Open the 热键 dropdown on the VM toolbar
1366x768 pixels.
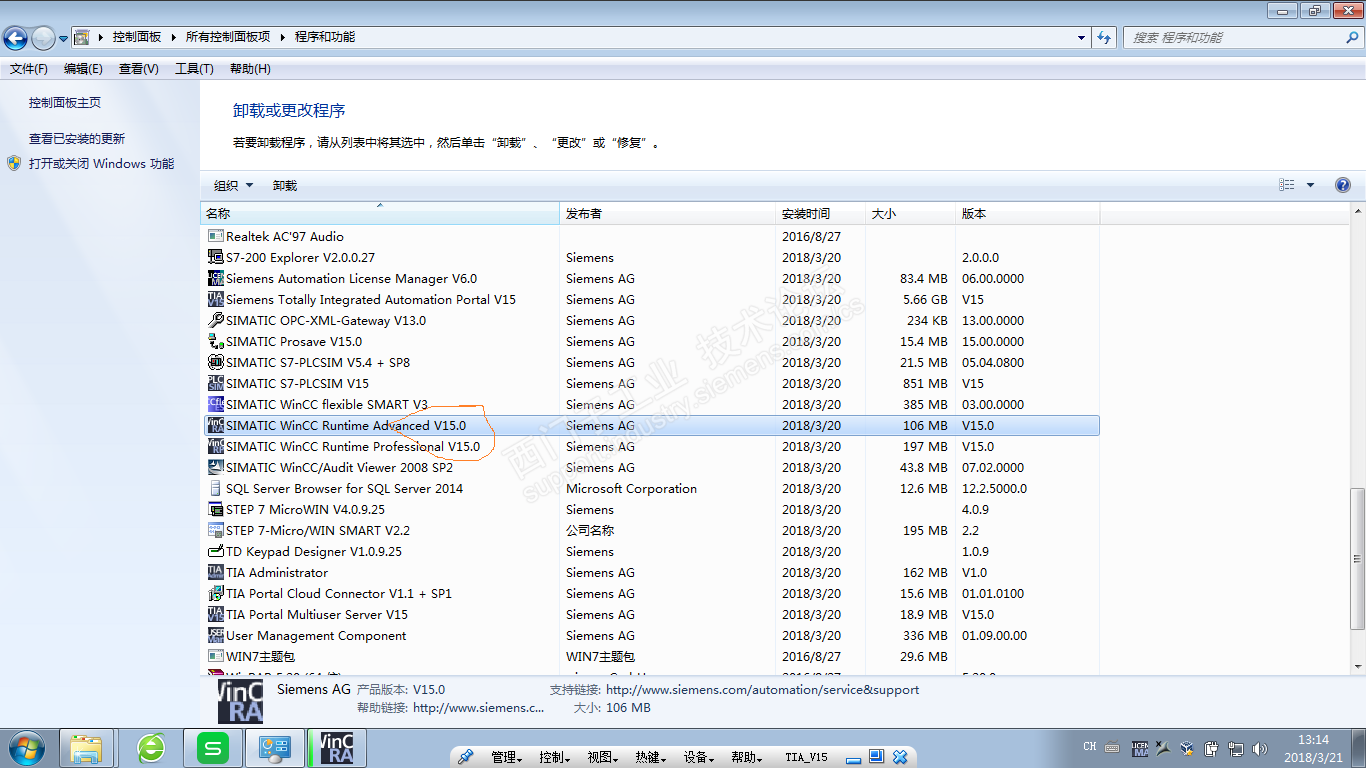click(x=651, y=758)
